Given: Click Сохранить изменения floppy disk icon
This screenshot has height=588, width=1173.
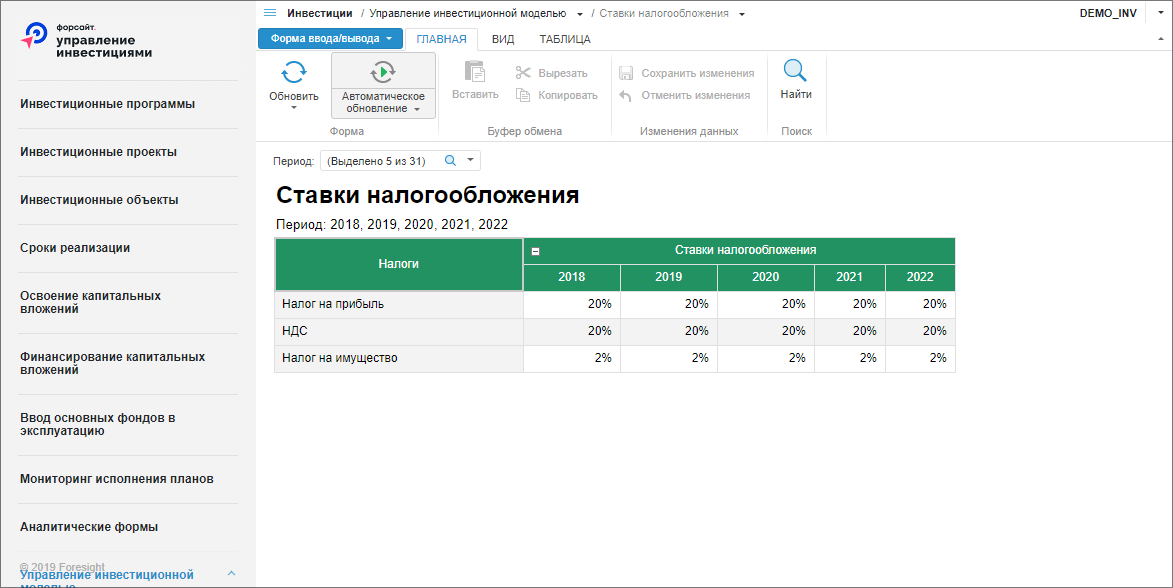Looking at the screenshot, I should coord(626,73).
